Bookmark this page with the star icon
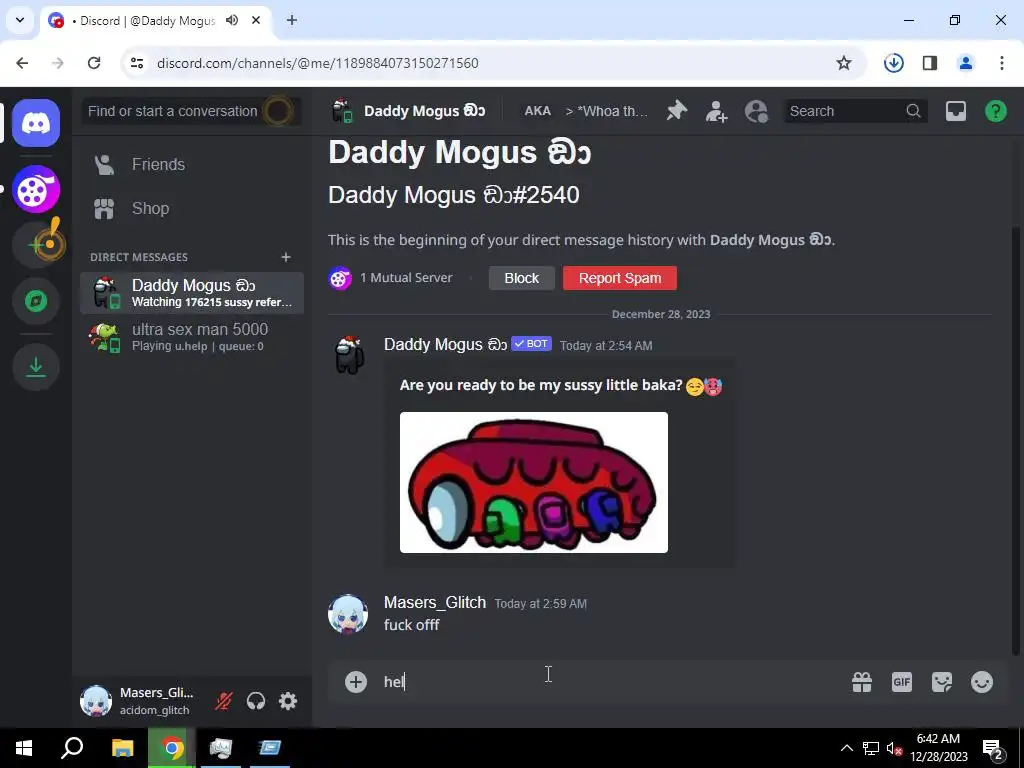Screen dimensions: 1024x768 coord(844,63)
